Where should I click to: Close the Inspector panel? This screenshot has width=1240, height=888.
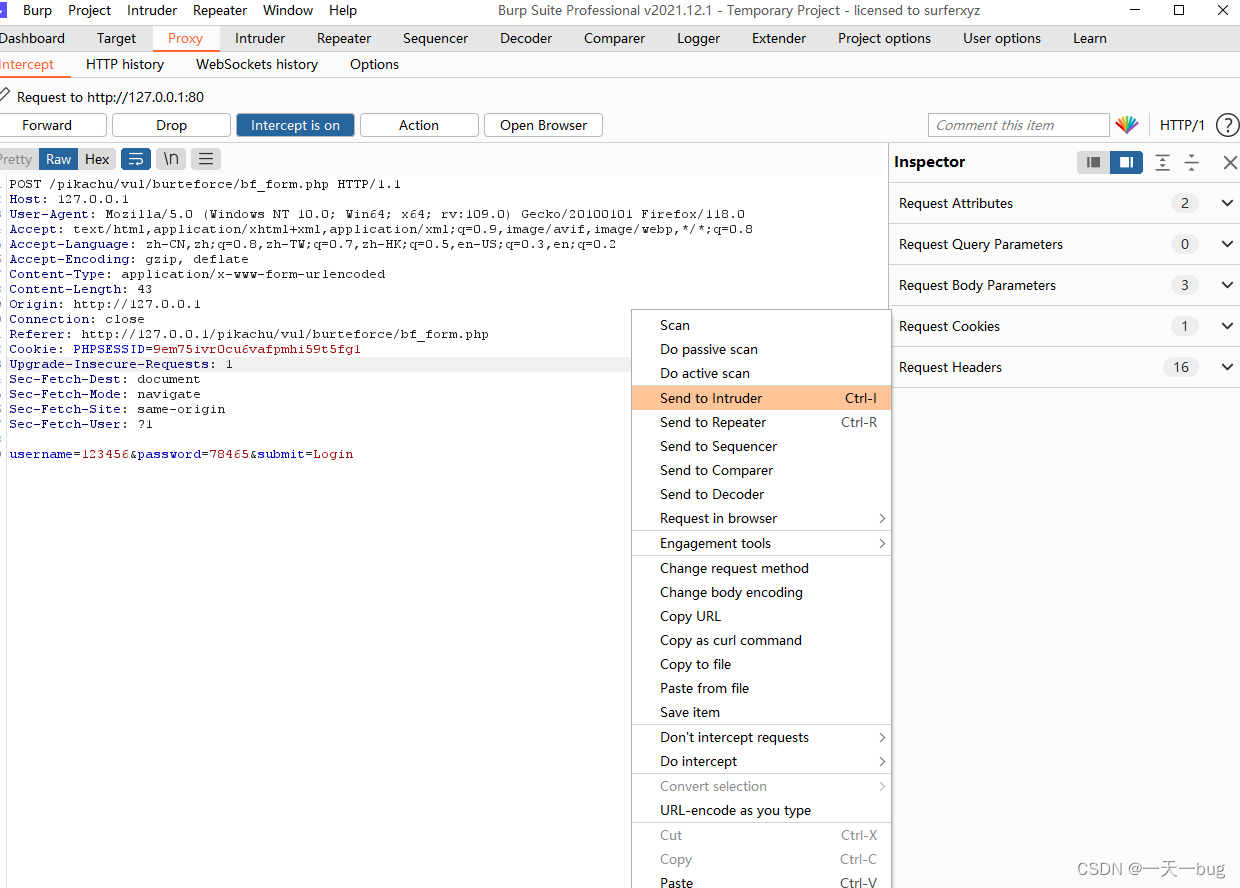point(1230,162)
